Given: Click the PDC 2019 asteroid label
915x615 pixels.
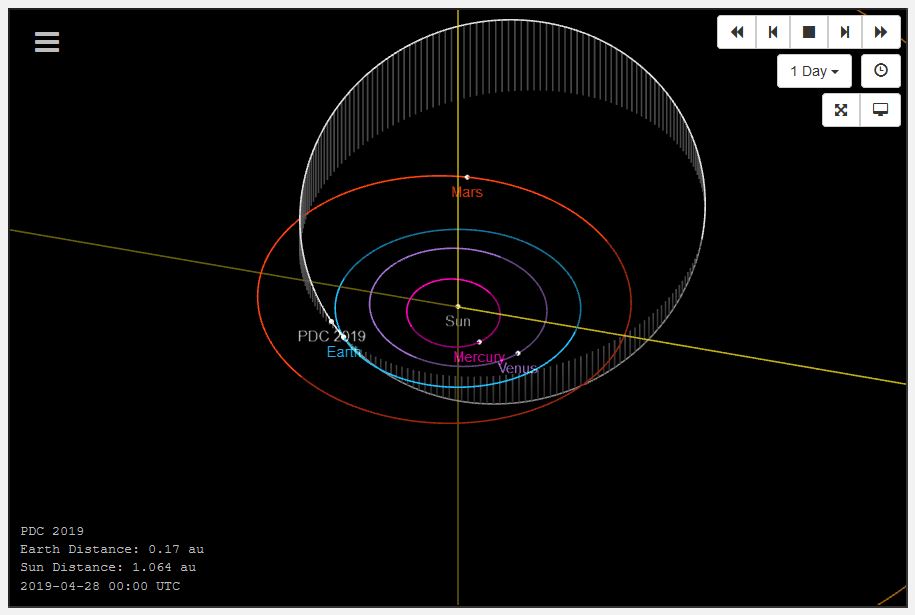Looking at the screenshot, I should [331, 336].
